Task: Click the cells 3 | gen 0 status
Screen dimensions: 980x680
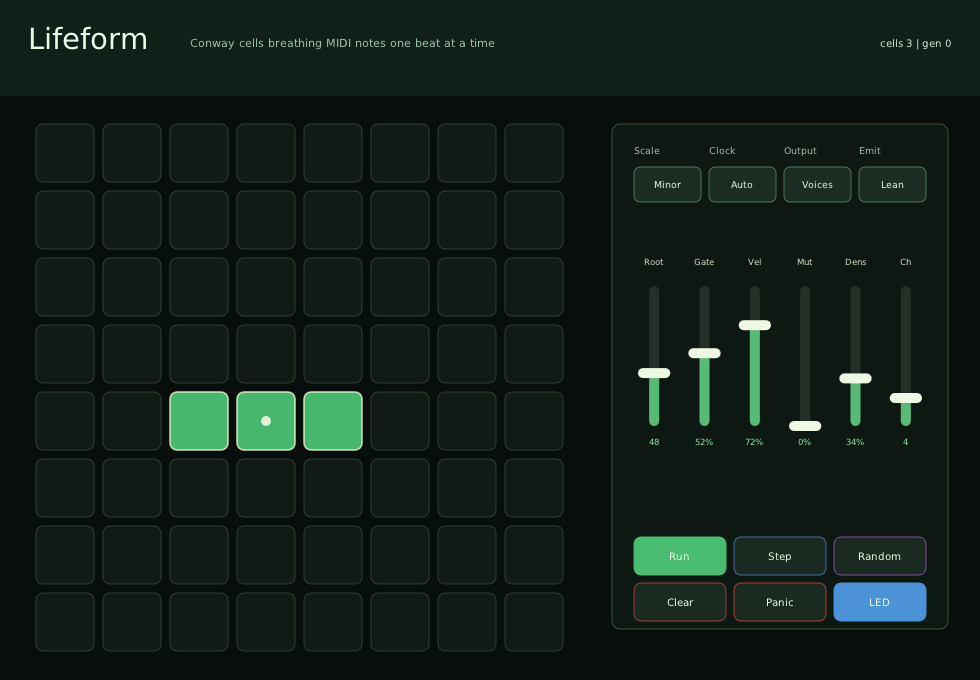Action: click(x=915, y=44)
